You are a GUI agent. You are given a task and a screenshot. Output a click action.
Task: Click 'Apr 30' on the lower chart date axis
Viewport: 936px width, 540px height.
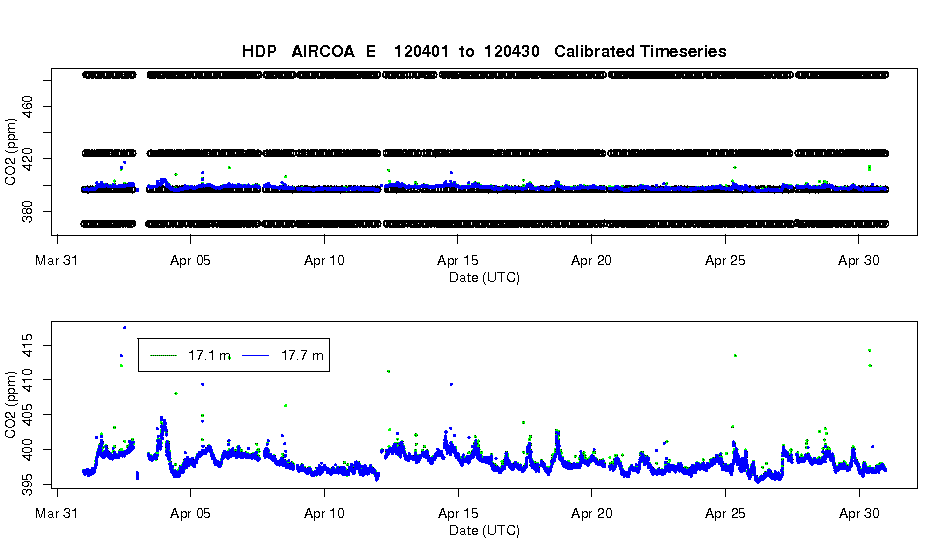point(859,513)
